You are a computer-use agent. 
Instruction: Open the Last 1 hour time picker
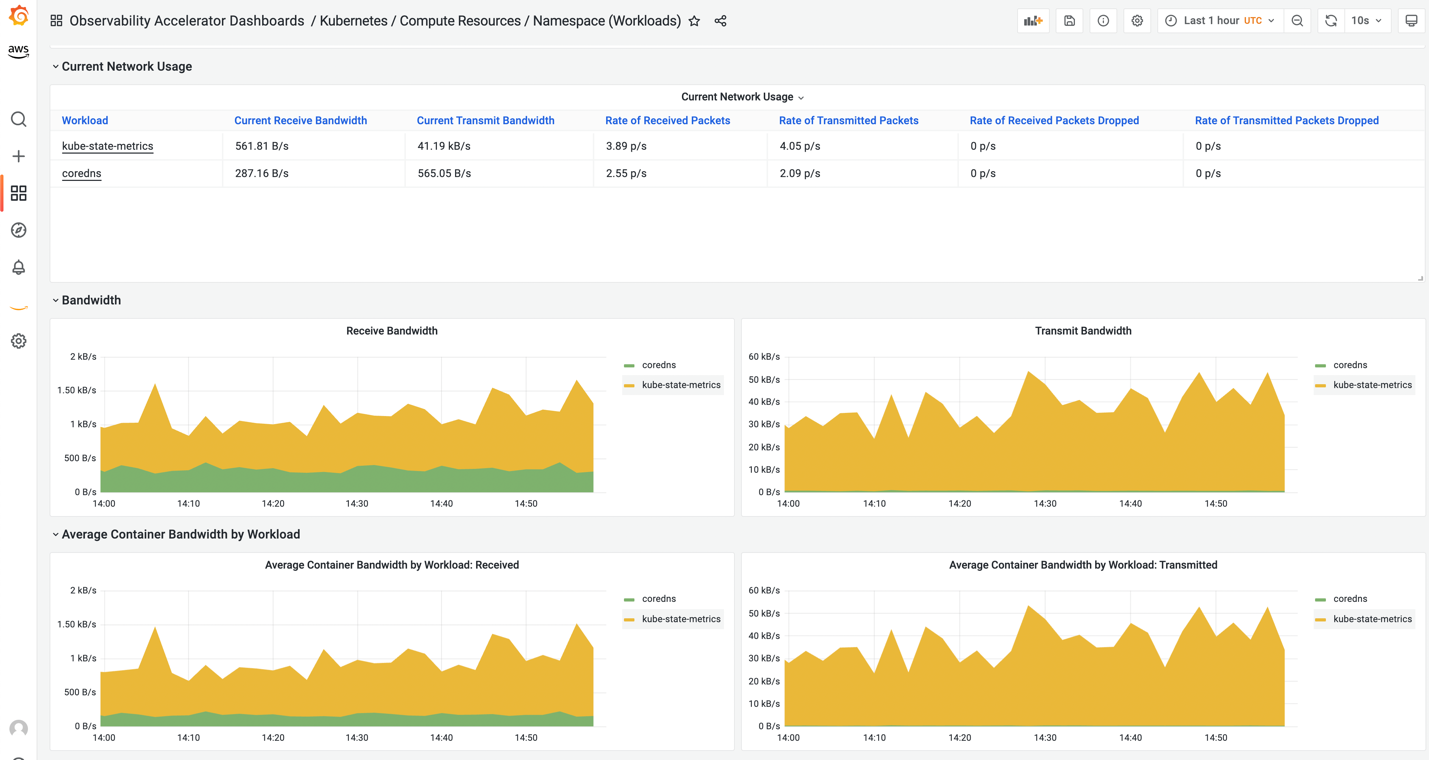(1220, 20)
